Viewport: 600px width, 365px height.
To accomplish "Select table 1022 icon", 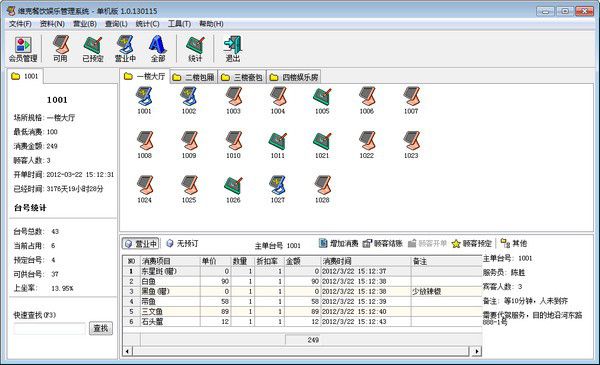I will pos(367,145).
